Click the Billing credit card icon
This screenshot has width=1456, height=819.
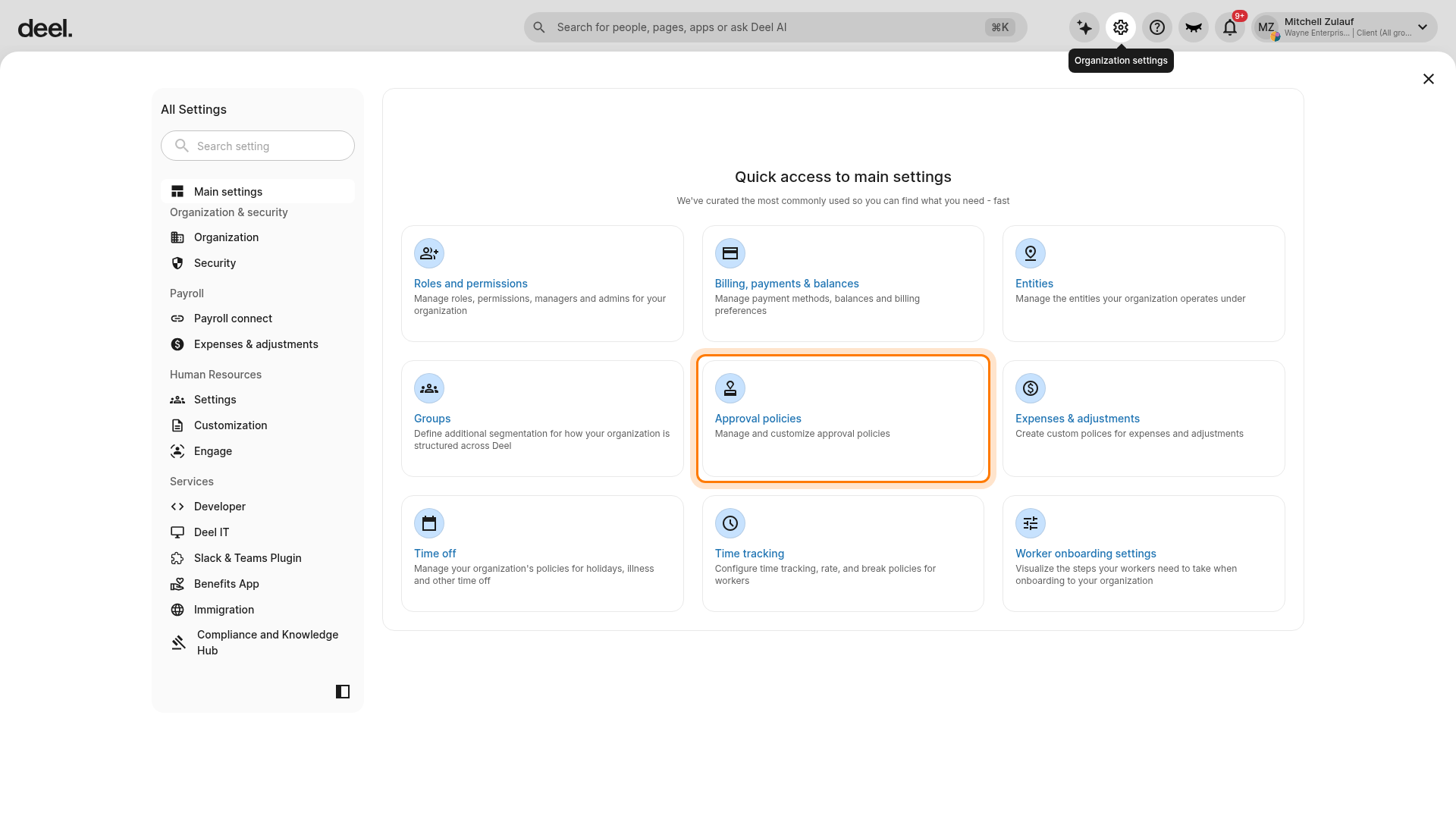[730, 253]
